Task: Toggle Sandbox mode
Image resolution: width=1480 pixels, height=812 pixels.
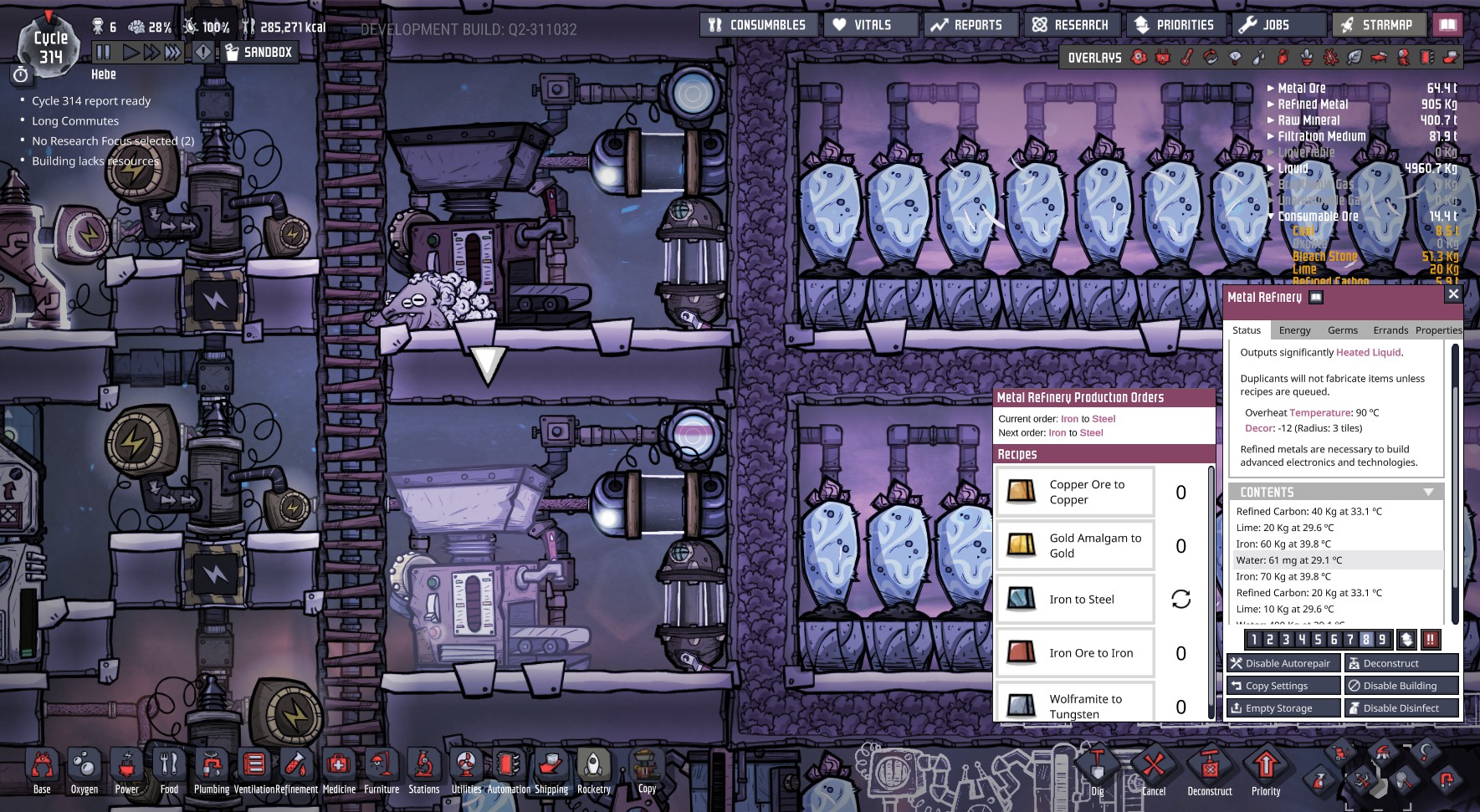Action: click(259, 52)
